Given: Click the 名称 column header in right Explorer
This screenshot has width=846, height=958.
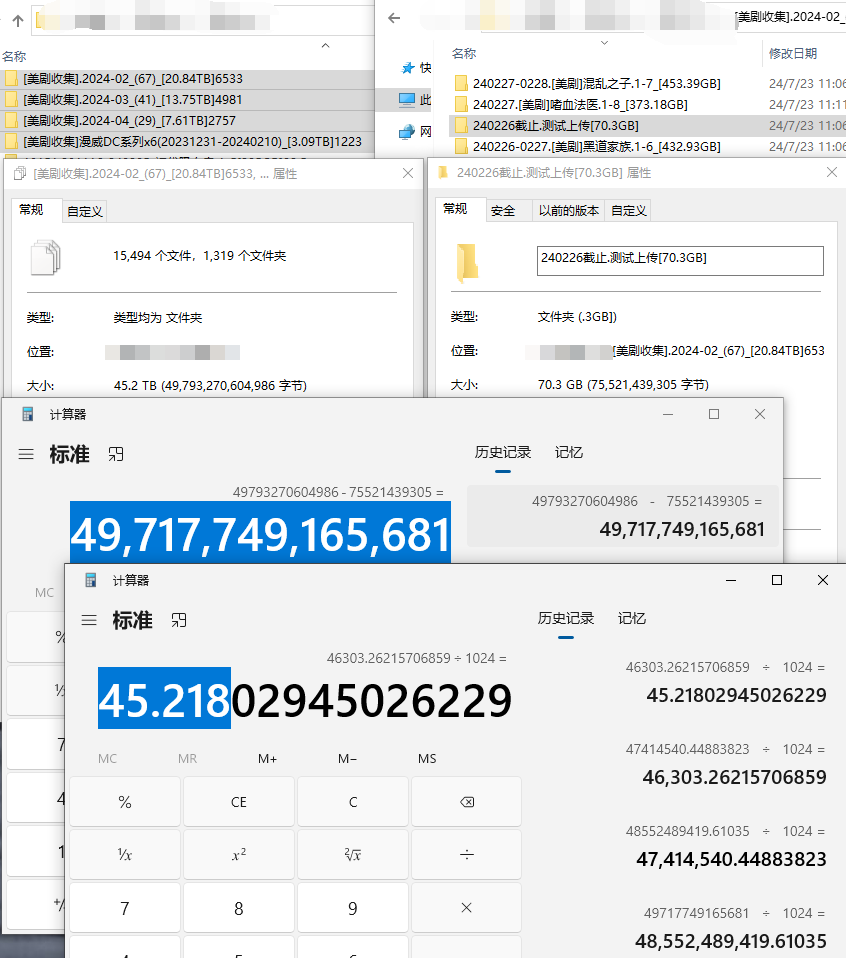Looking at the screenshot, I should tap(464, 53).
